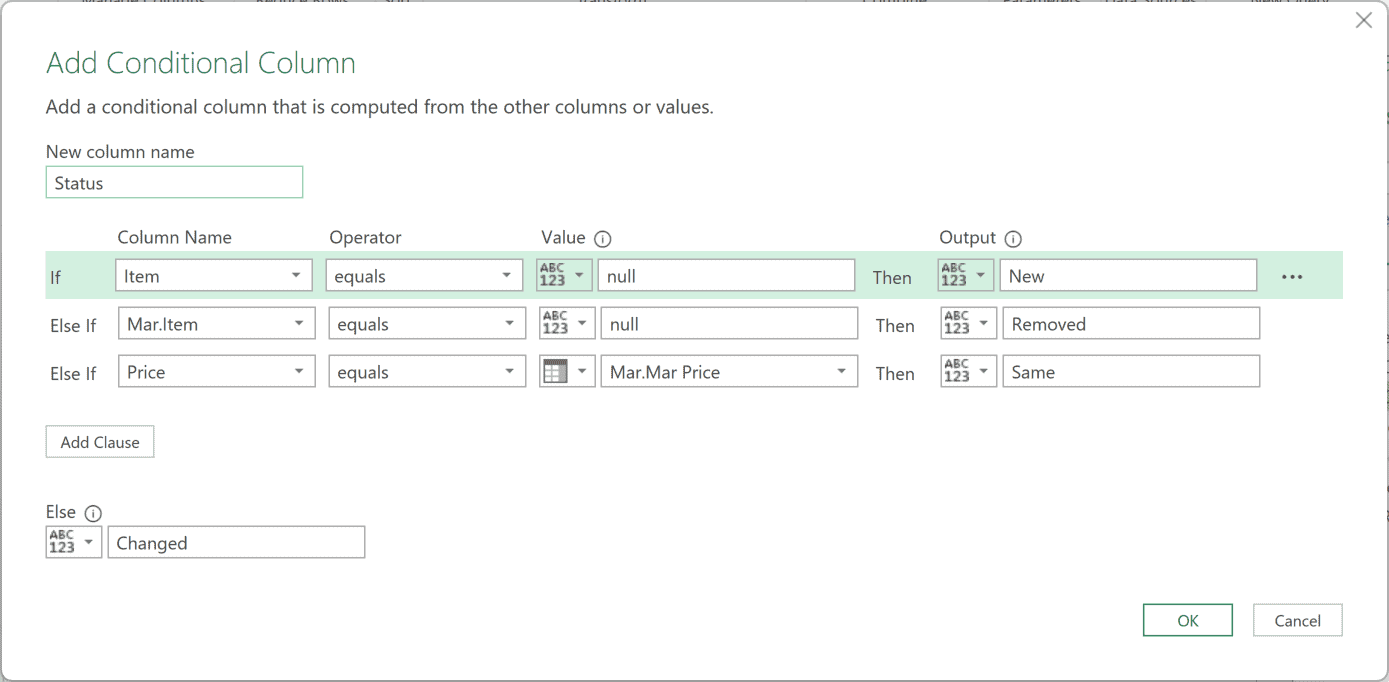Viewport: 1389px width, 682px height.
Task: Click the Cancel button
Action: 1298,620
